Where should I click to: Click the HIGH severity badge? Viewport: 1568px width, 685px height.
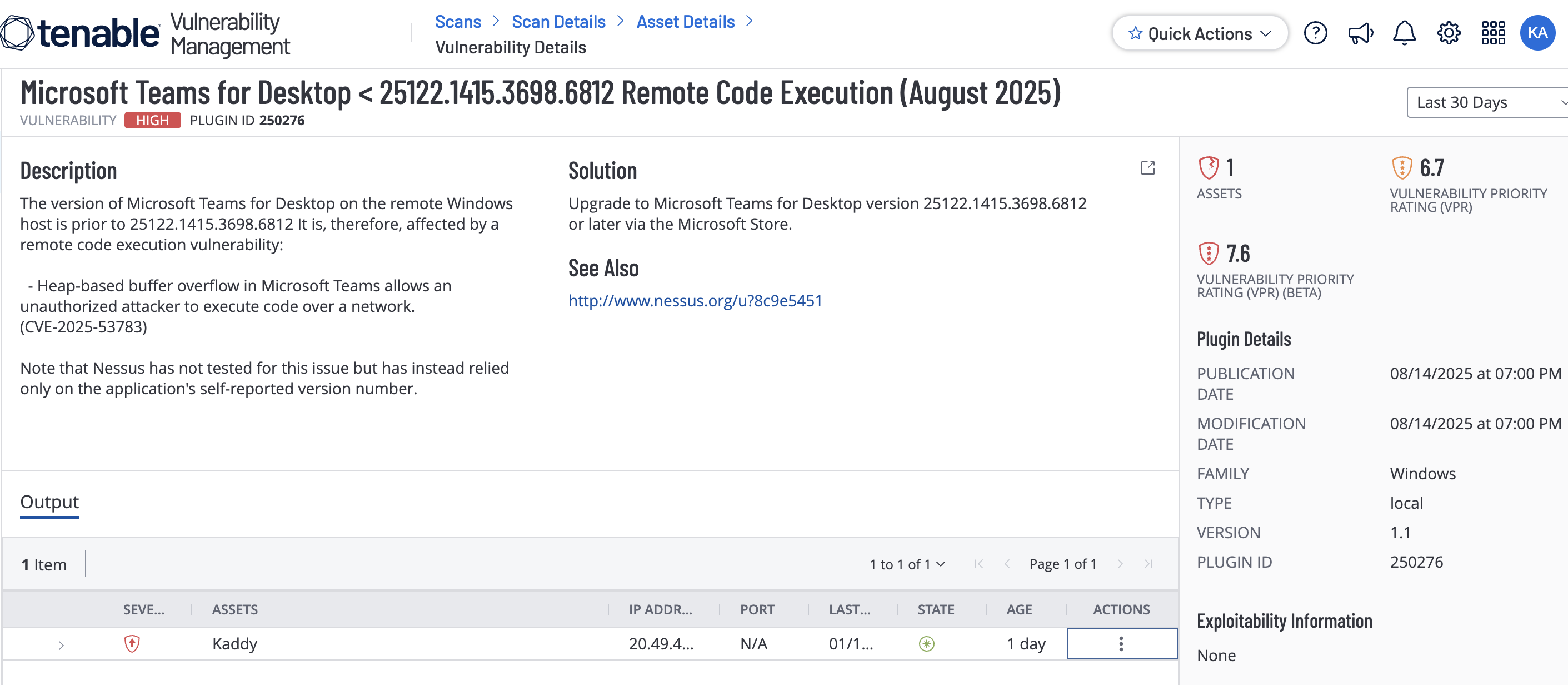click(x=152, y=120)
